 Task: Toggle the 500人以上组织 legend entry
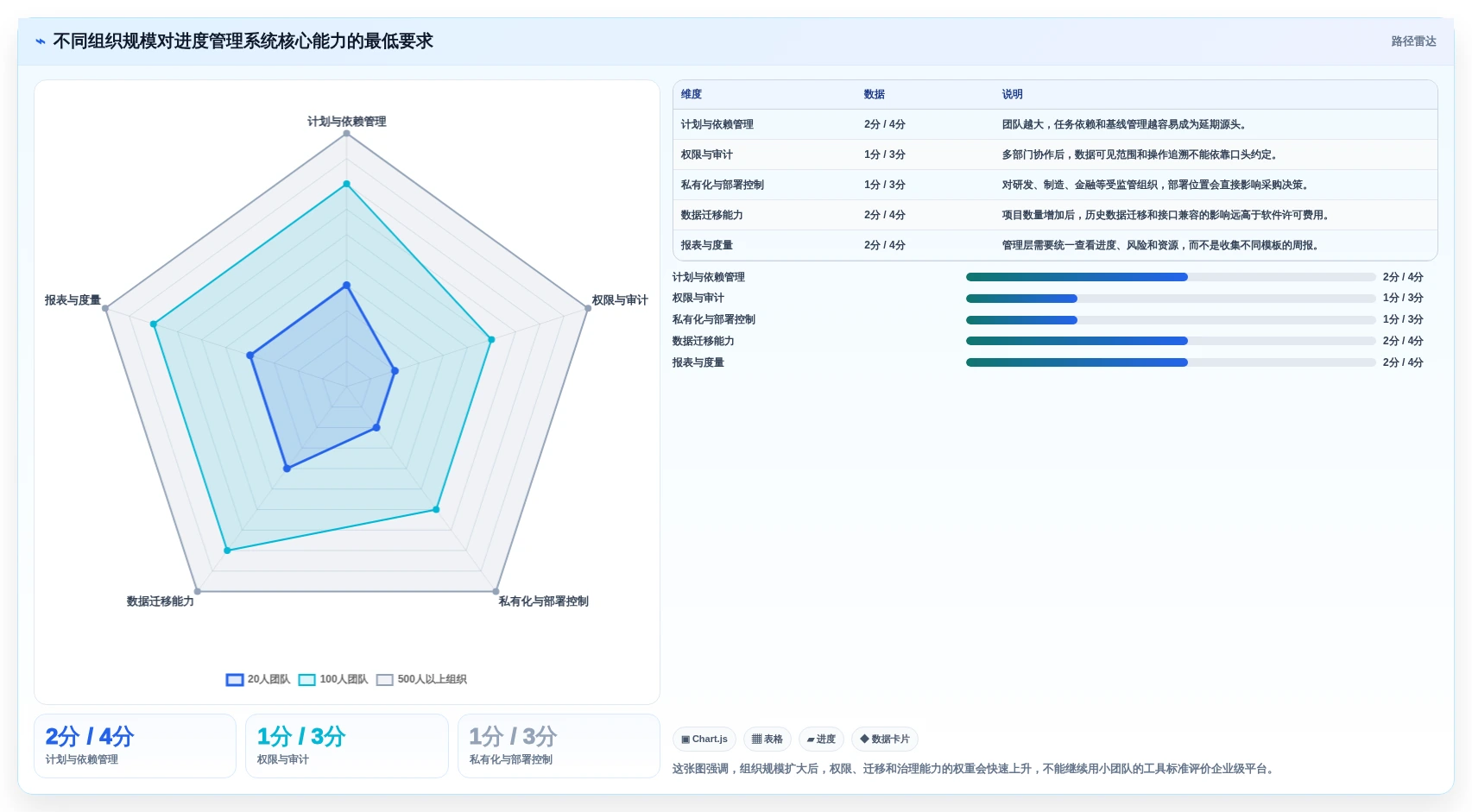pos(421,680)
